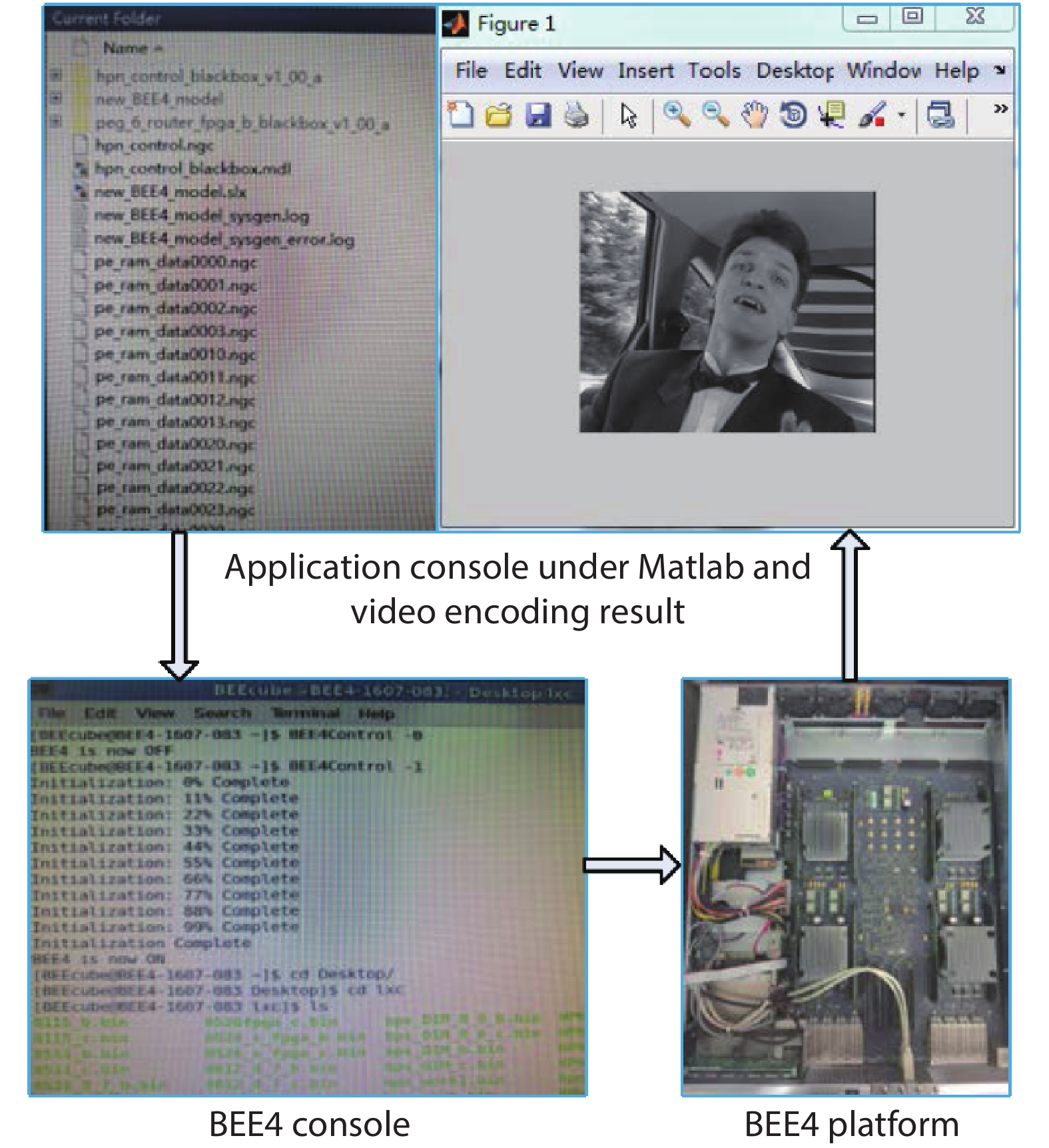
Task: Save the figure using floppy disk icon
Action: 538,115
